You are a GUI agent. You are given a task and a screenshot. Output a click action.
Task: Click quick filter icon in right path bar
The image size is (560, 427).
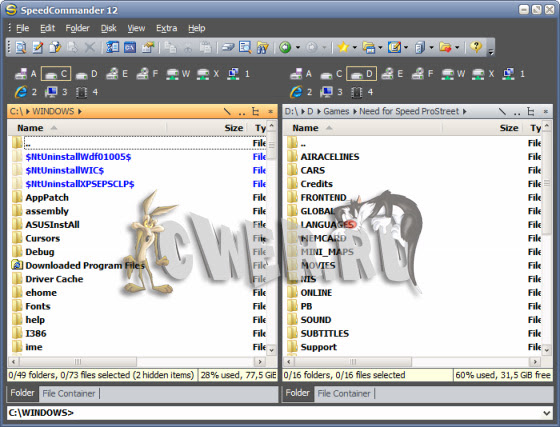(x=502, y=111)
